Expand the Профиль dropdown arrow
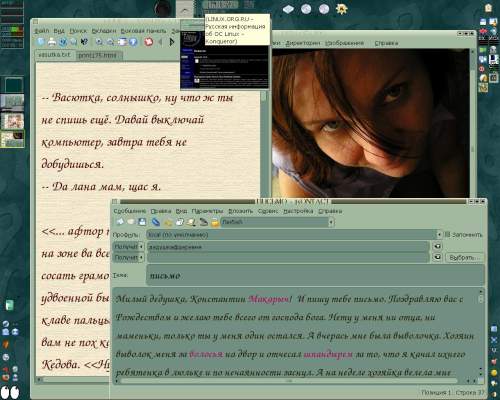This screenshot has height=400, width=500. [x=439, y=235]
